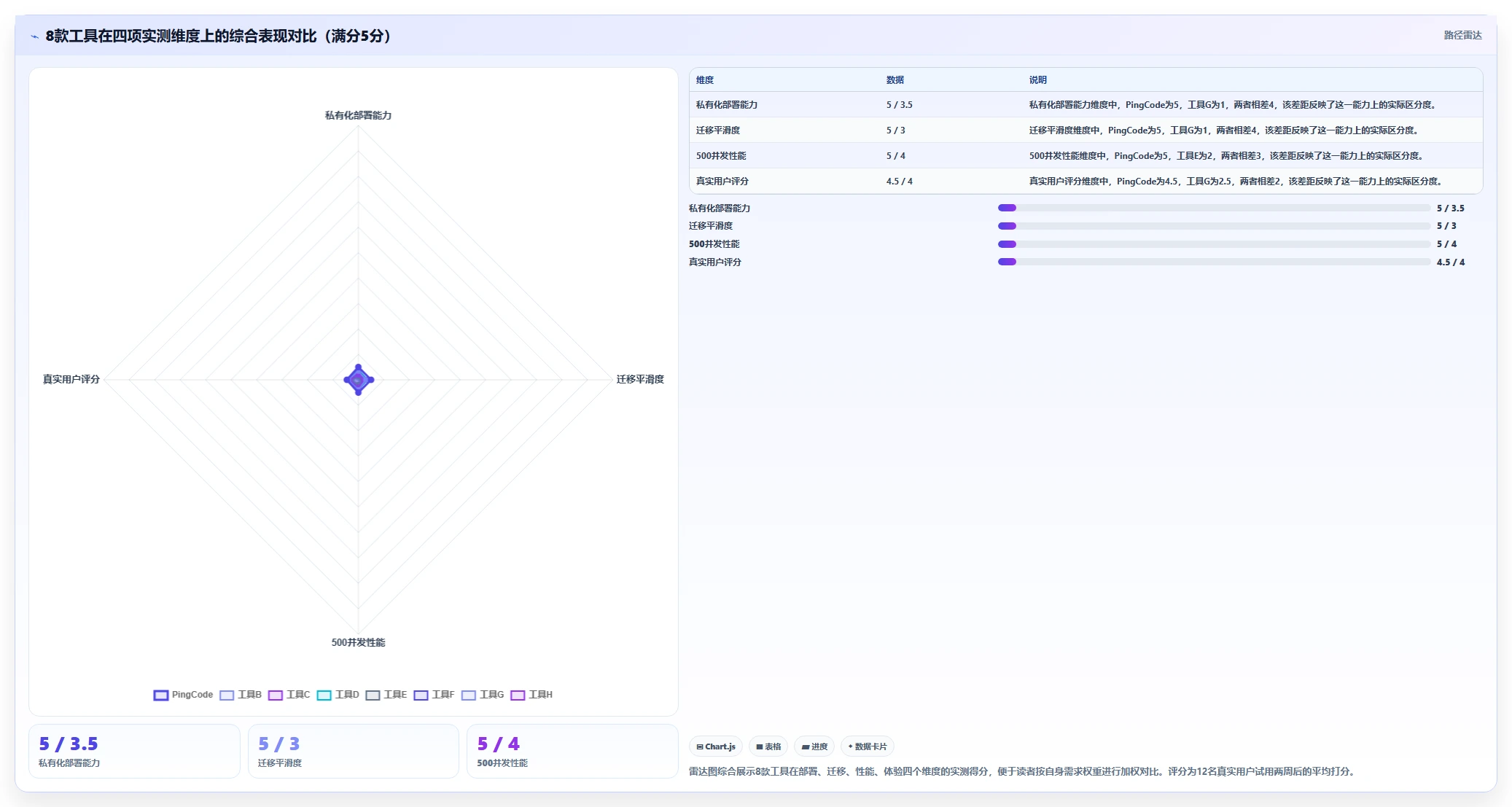Select the 500并发性能 table row cell
This screenshot has height=807, width=1512.
tap(721, 156)
